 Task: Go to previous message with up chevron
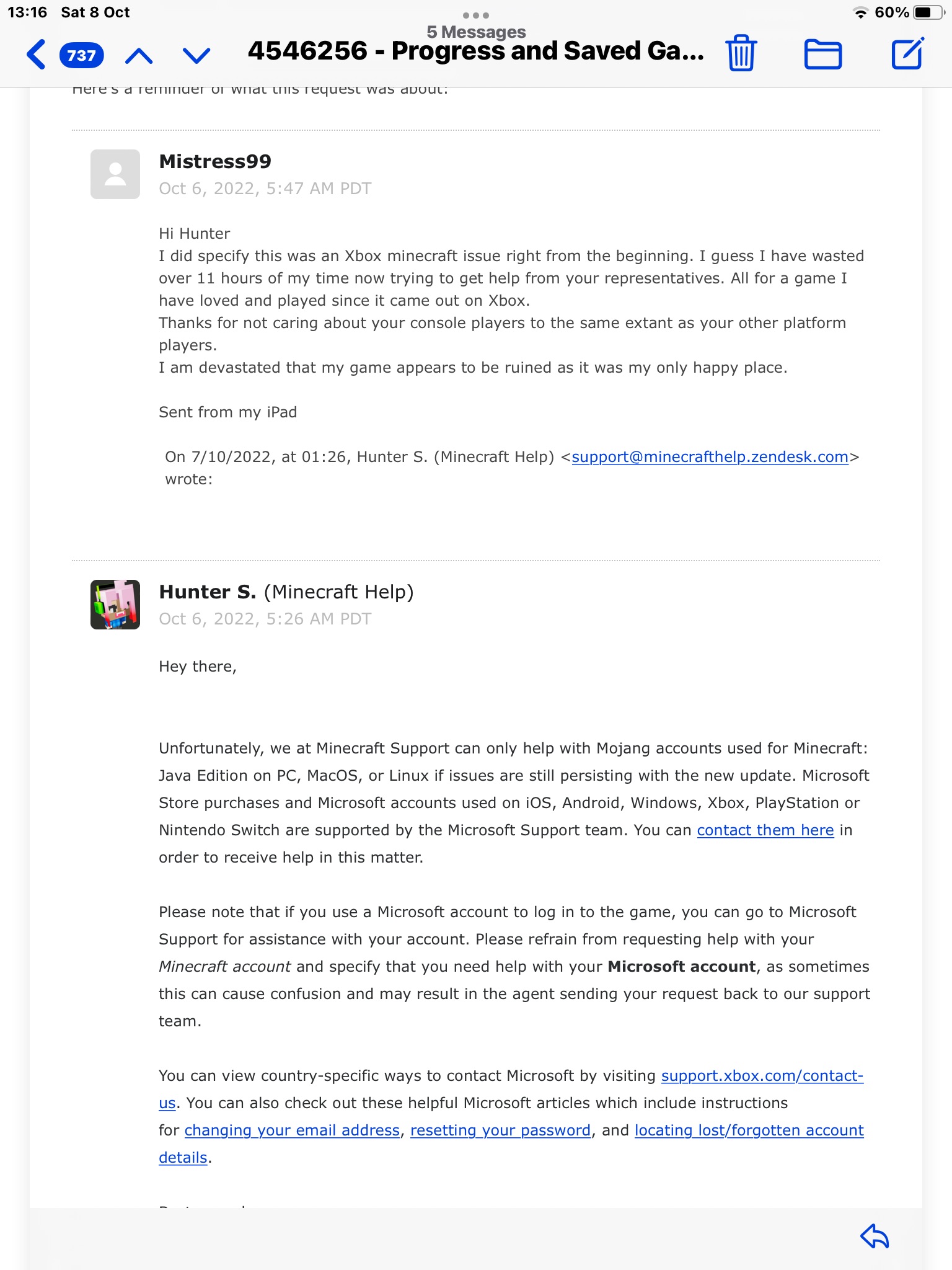click(x=139, y=56)
